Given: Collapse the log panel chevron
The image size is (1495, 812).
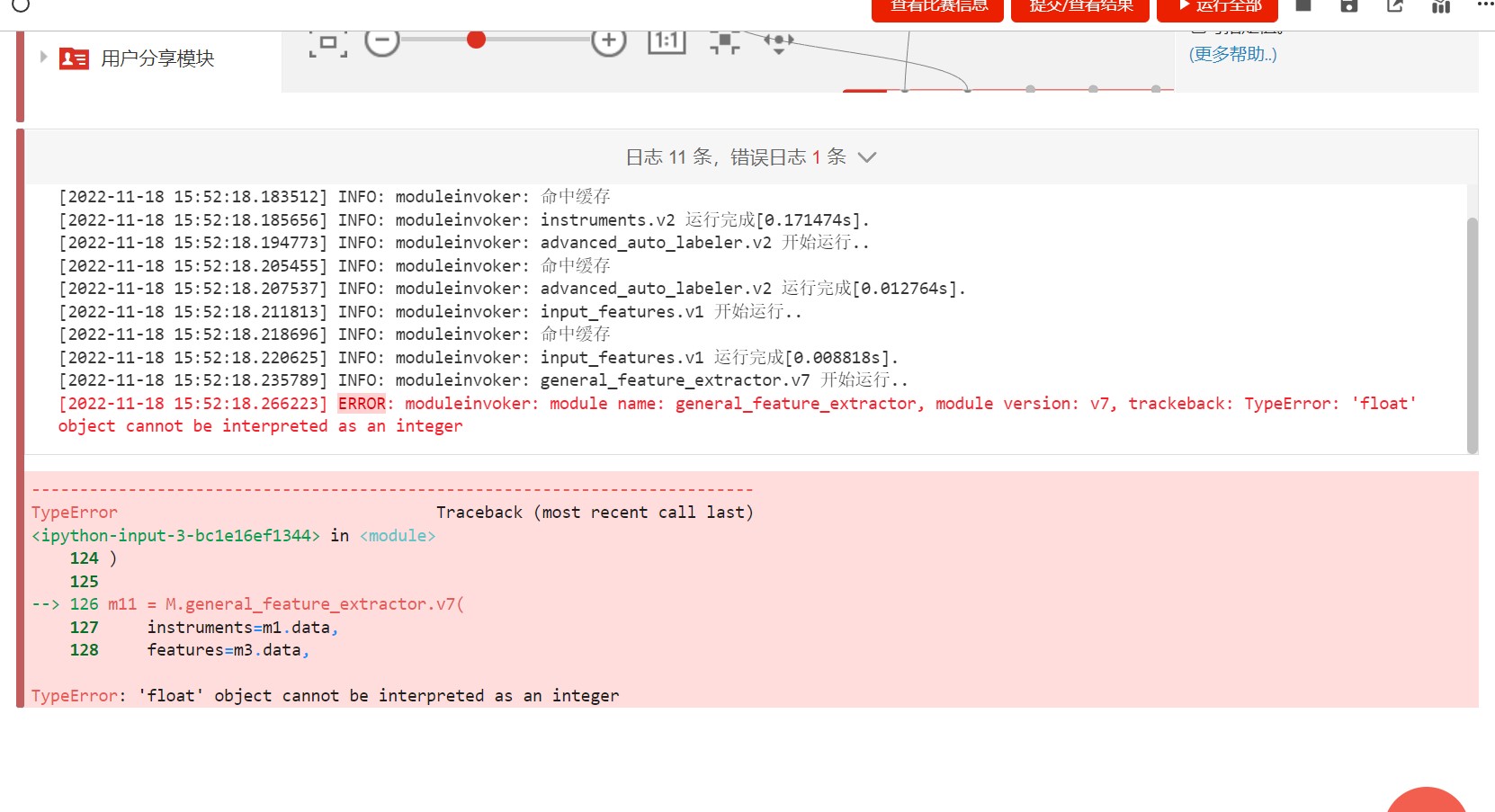Looking at the screenshot, I should coord(867,157).
